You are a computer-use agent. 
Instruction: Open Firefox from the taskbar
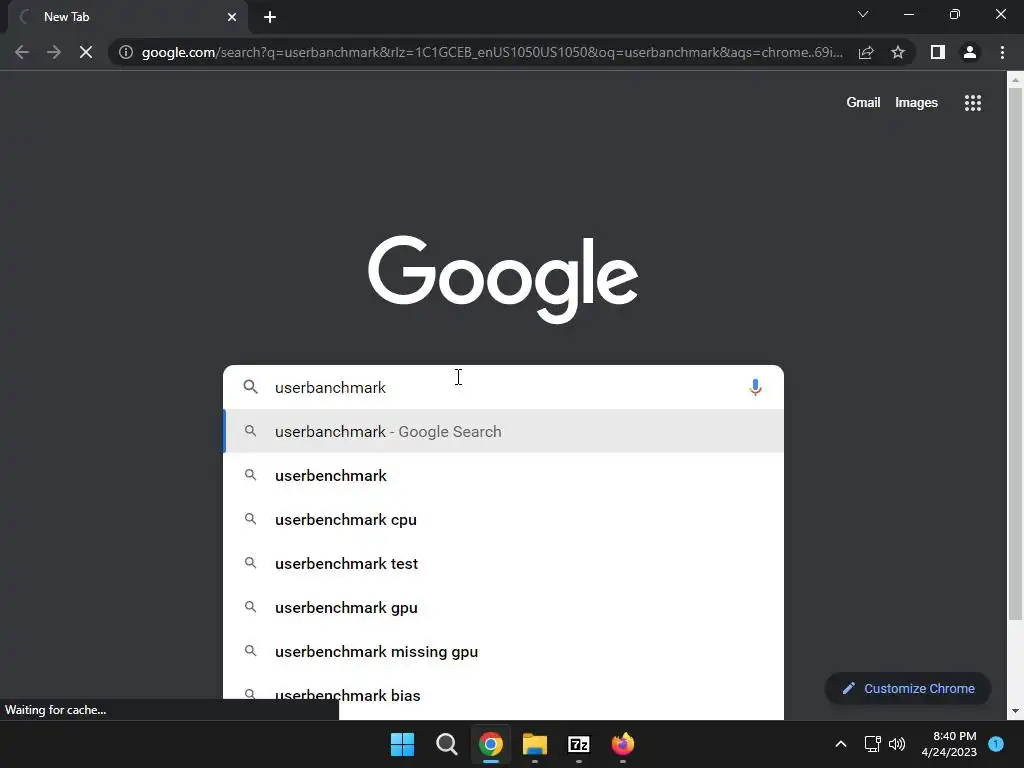pos(622,744)
